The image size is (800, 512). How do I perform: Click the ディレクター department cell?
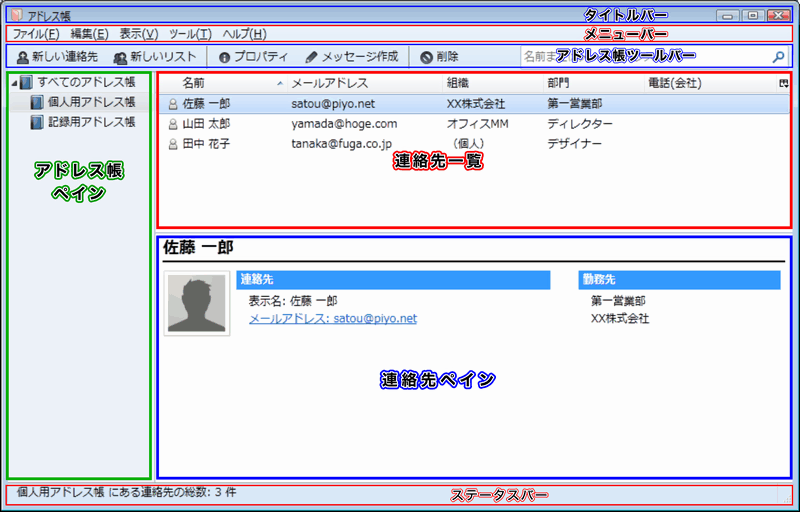pos(580,124)
